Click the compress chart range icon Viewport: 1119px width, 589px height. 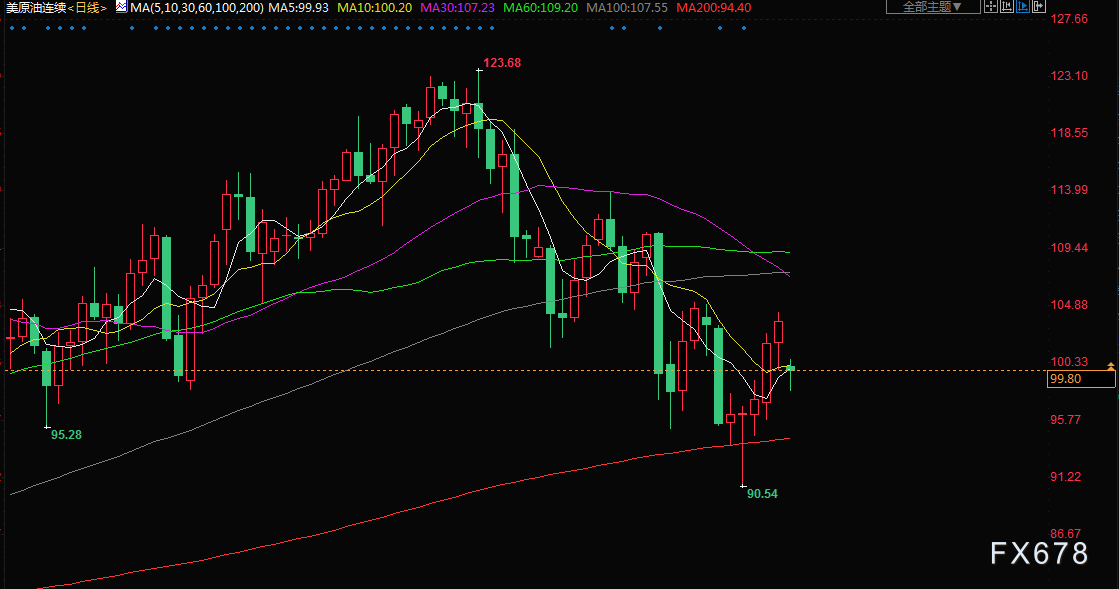1006,7
